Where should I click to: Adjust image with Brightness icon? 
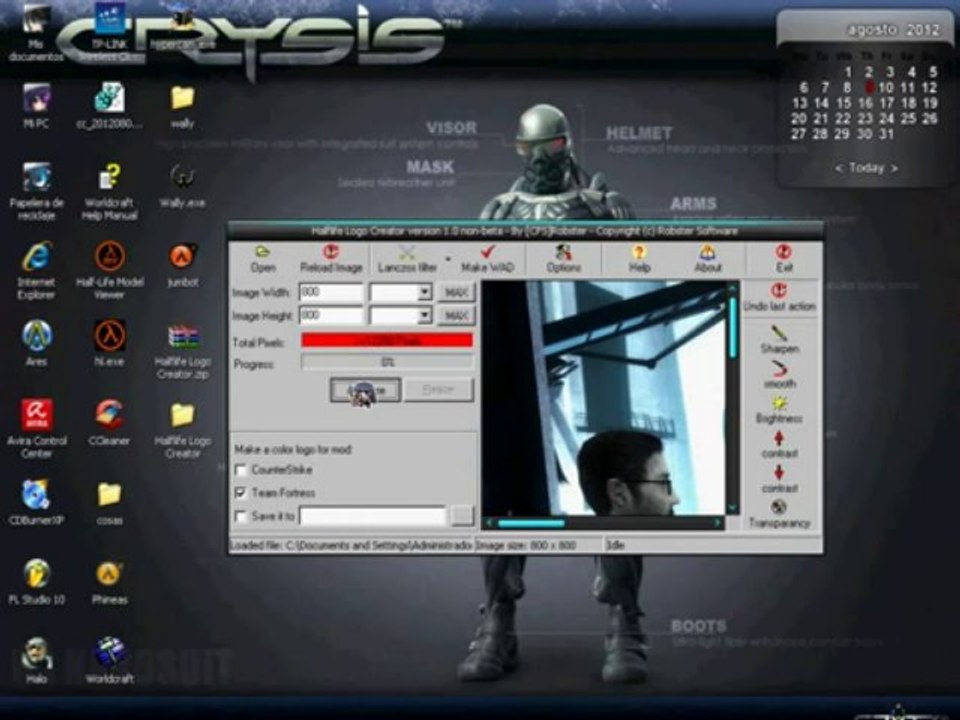pyautogui.click(x=779, y=403)
